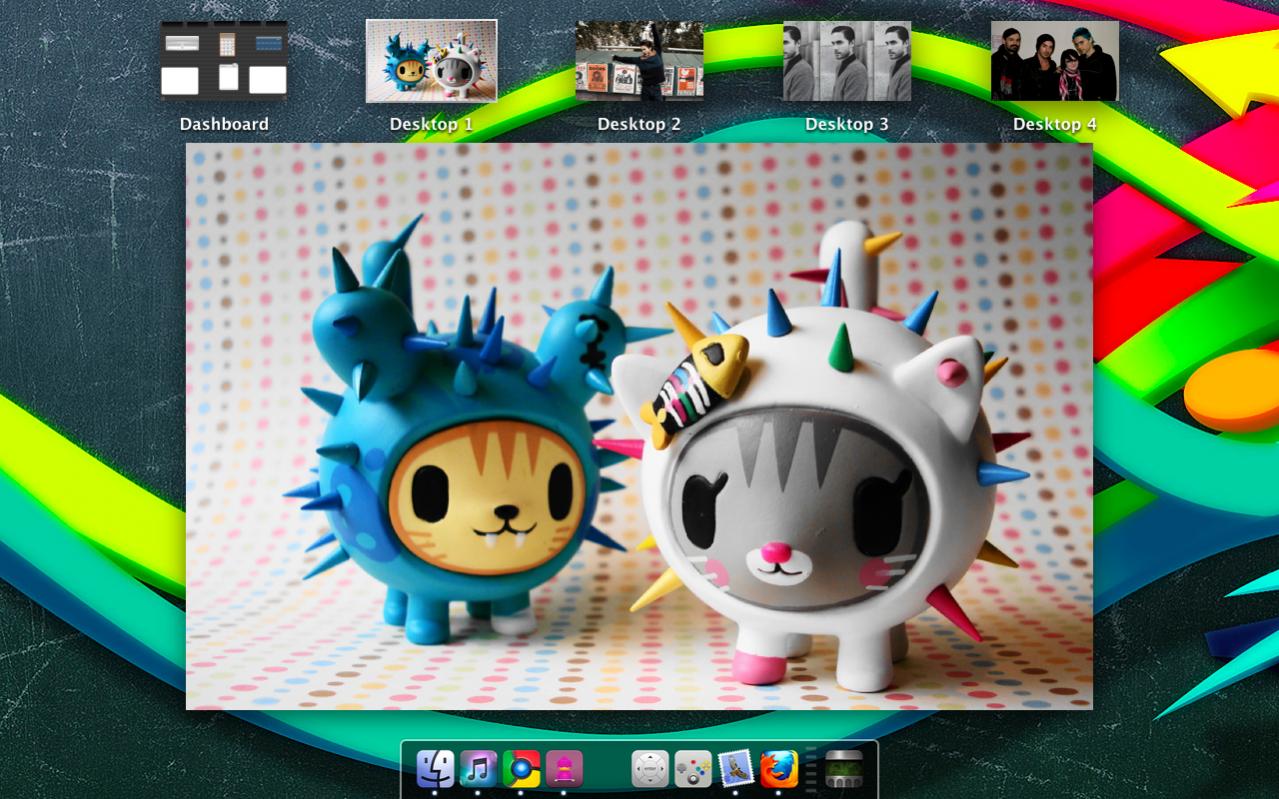Click the Desktop 2 label
This screenshot has height=799, width=1279.
pos(639,124)
